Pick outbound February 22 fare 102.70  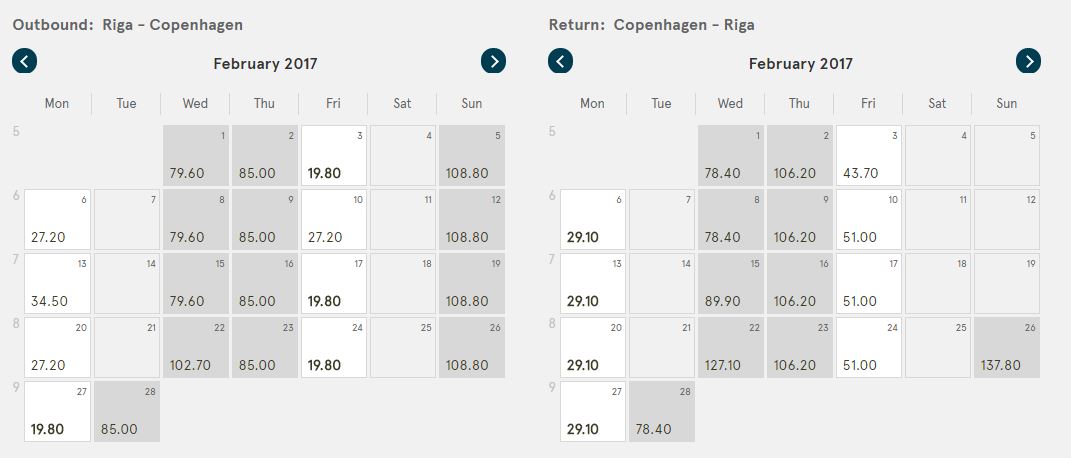[x=195, y=347]
